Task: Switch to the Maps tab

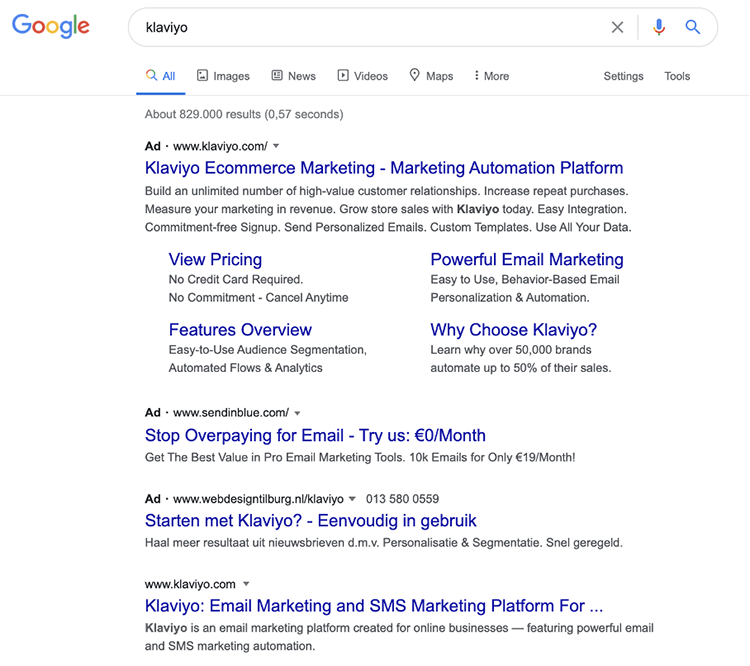Action: pos(431,76)
